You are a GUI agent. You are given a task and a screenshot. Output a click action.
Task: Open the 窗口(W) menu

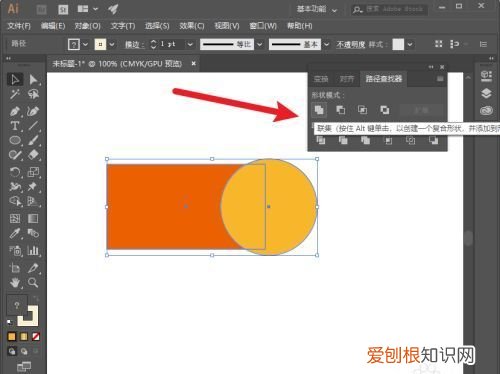pyautogui.click(x=263, y=26)
